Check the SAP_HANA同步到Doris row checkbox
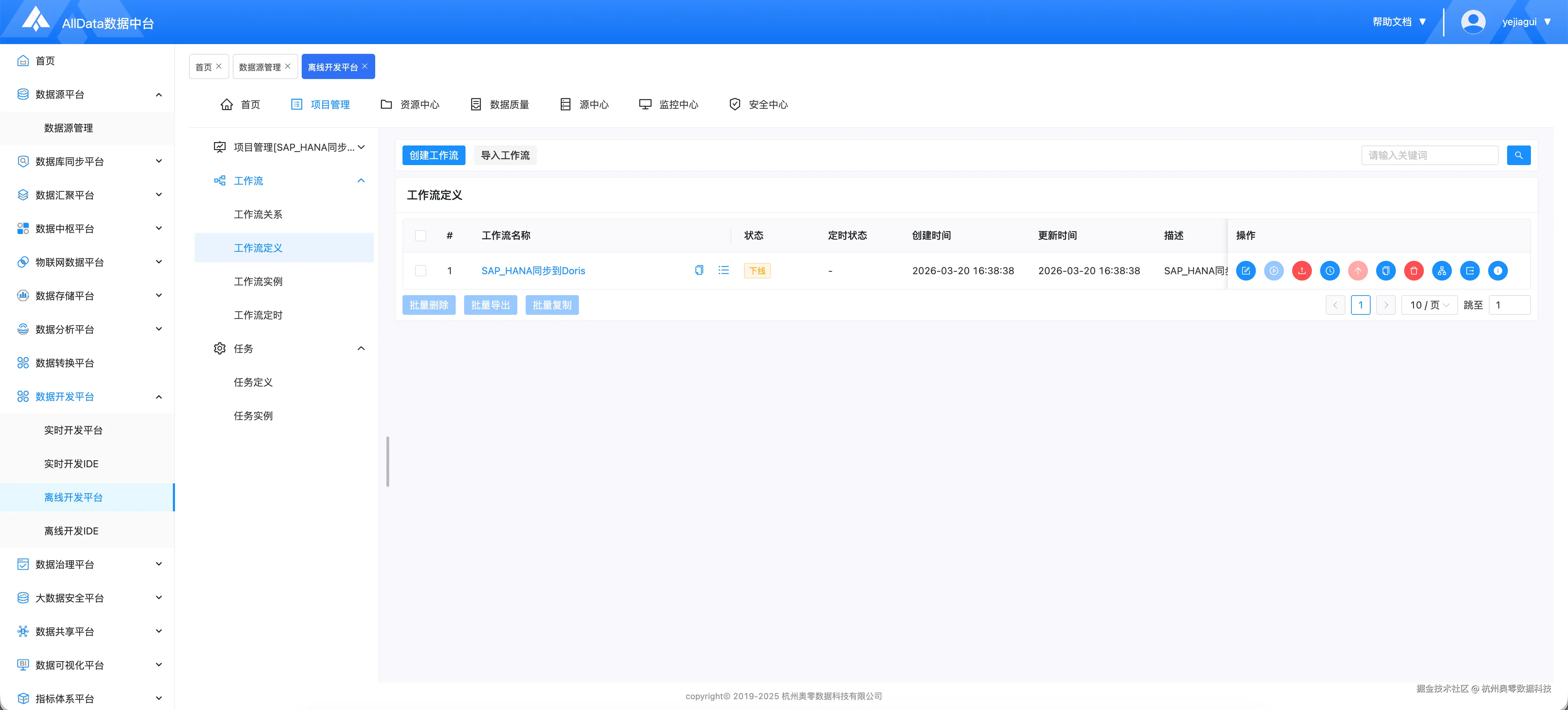This screenshot has height=710, width=1568. (421, 271)
